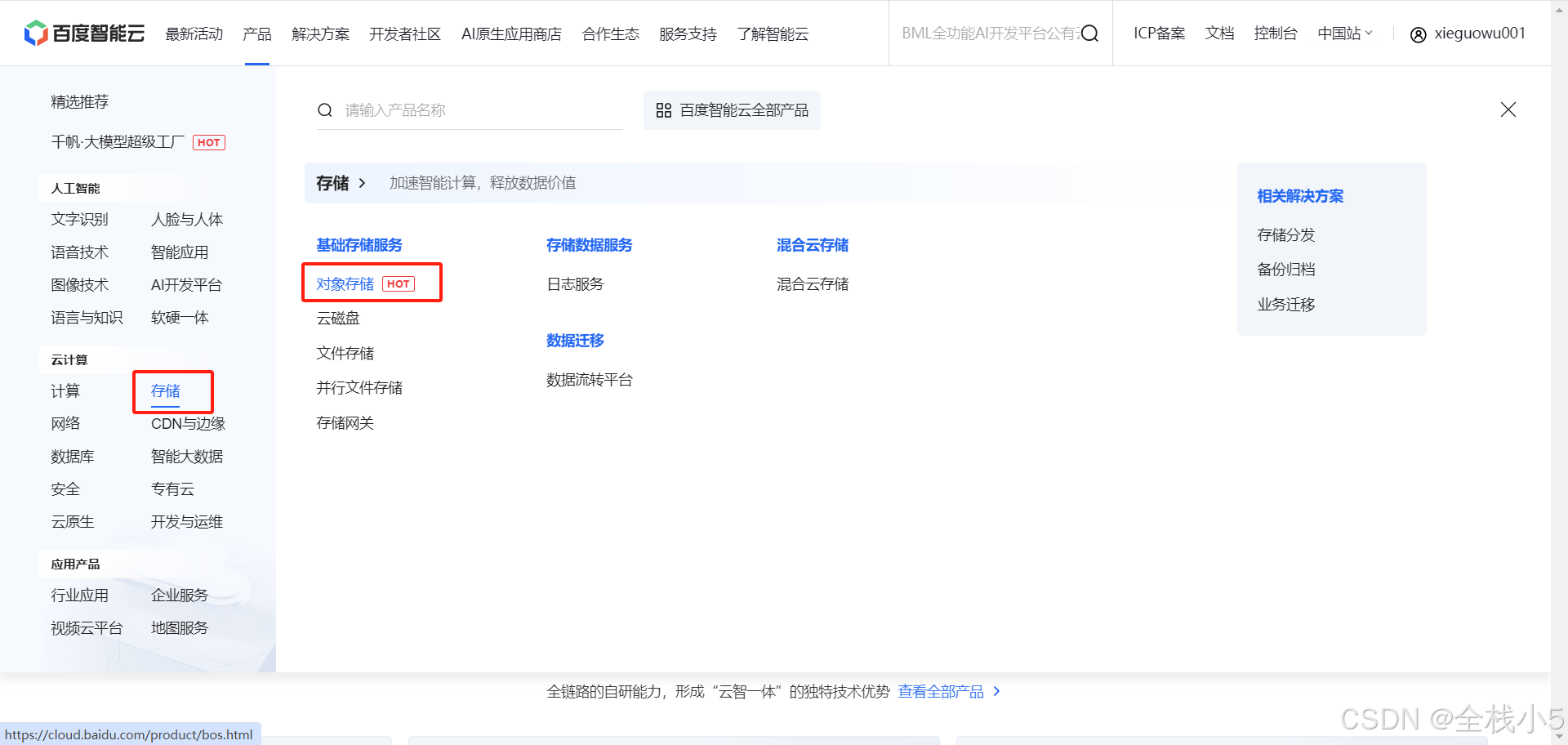Screen dimensions: 1568x745
Task: Open the 合作生态 menu
Action: pos(611,34)
